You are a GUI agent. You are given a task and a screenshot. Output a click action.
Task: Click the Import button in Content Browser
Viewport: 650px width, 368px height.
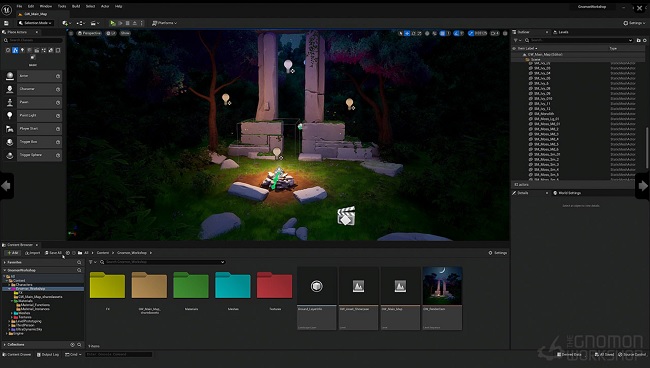tap(33, 253)
